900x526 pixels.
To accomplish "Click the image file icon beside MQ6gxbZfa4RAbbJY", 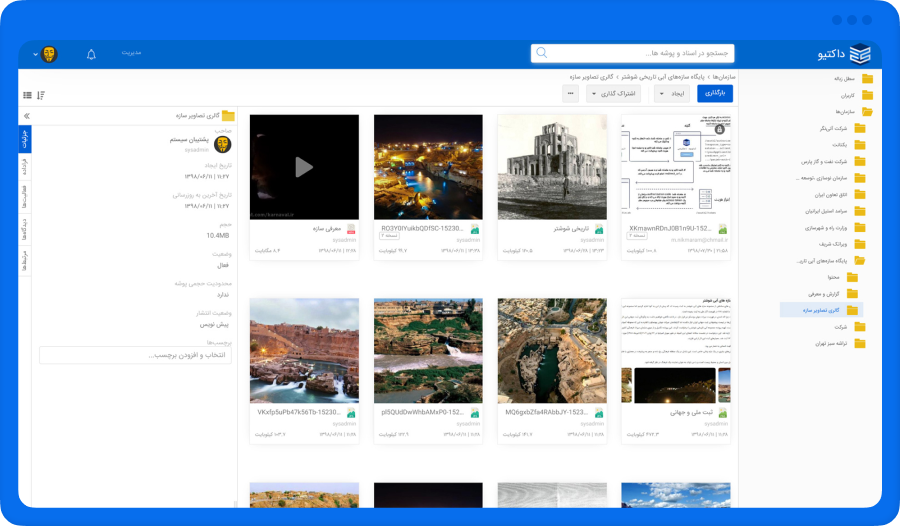I will coord(599,413).
